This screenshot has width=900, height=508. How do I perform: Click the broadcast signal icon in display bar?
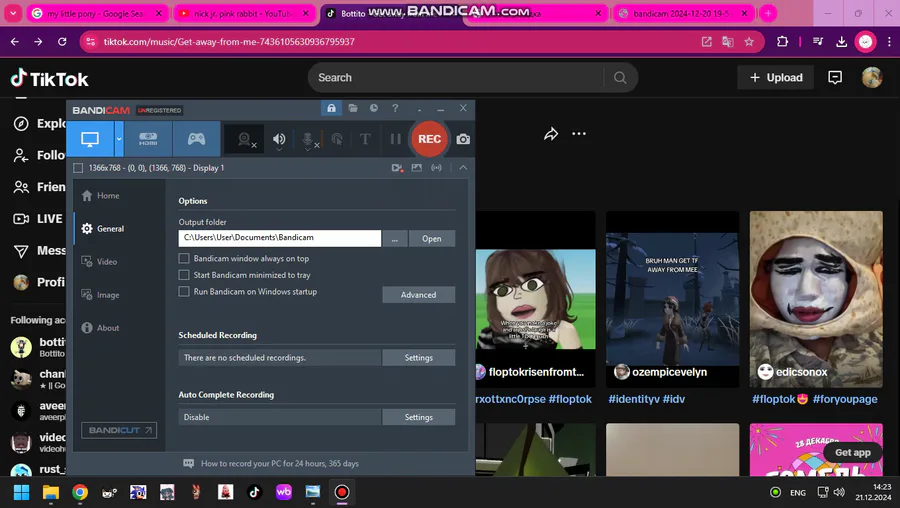pyautogui.click(x=436, y=168)
